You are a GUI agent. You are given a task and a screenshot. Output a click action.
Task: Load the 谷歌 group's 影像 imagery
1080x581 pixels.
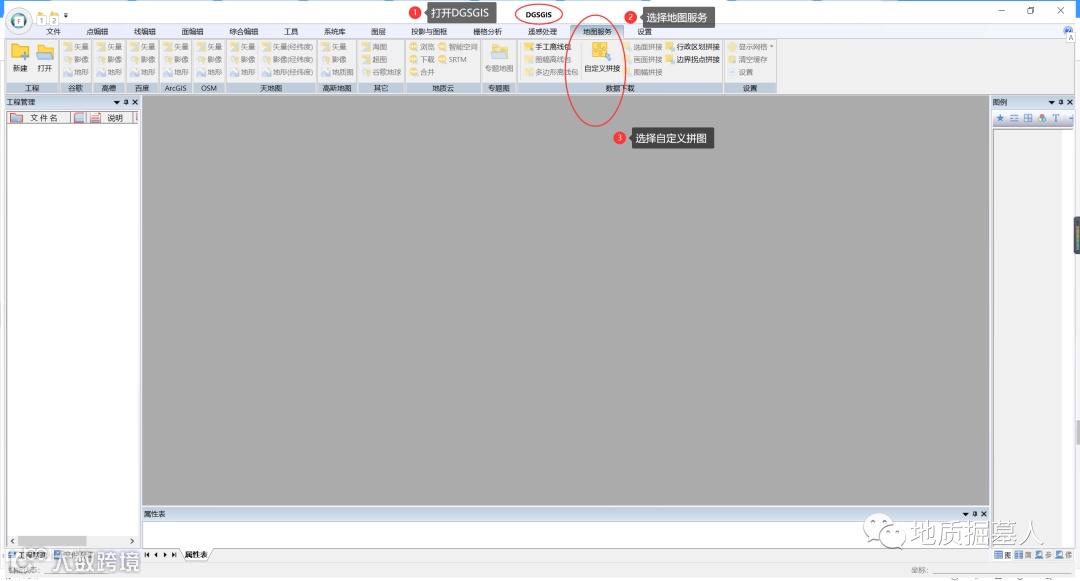76,59
